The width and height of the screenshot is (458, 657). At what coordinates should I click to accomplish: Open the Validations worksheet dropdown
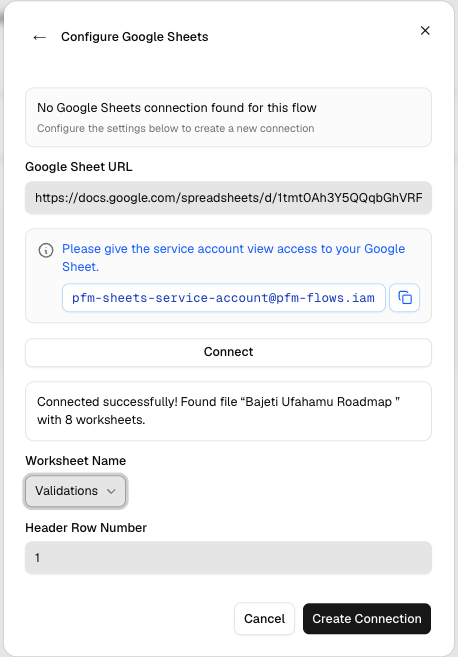coord(75,491)
